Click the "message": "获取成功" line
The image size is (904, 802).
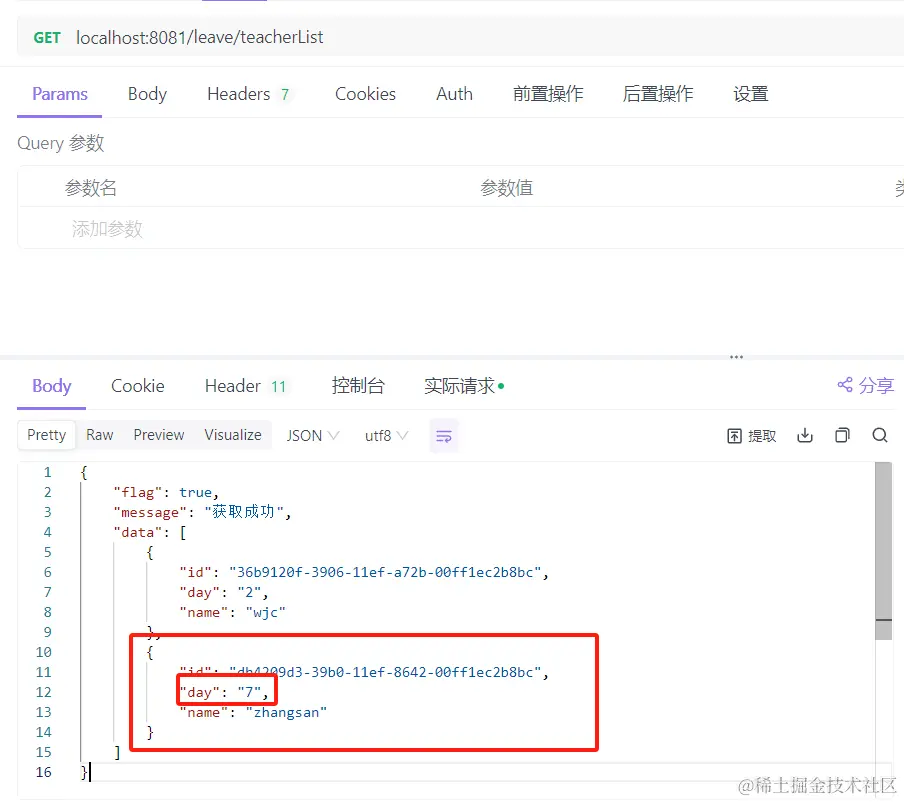tap(202, 512)
